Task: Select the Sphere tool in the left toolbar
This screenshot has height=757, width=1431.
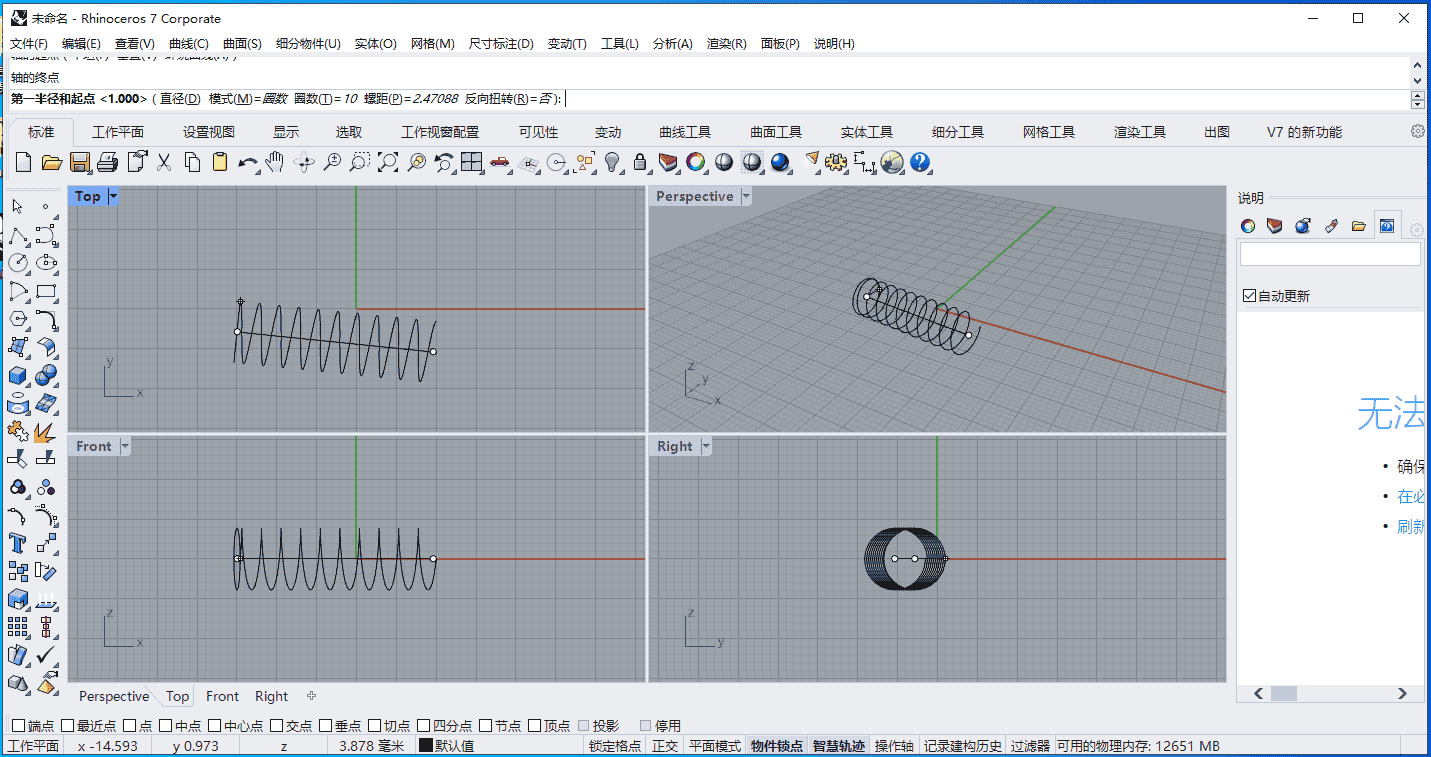Action: 46,375
